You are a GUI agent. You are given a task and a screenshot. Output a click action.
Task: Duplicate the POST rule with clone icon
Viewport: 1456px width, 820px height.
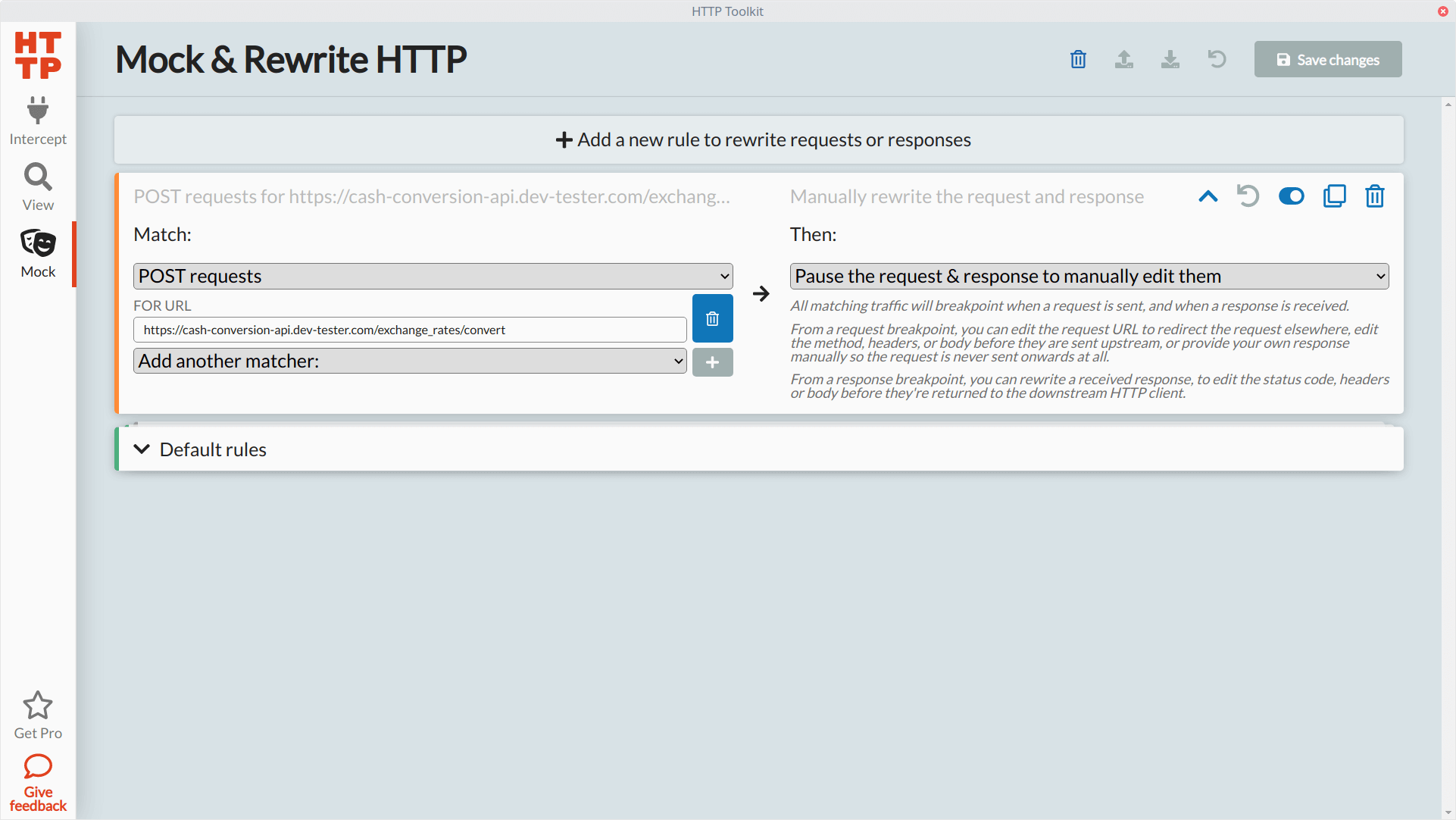pyautogui.click(x=1334, y=196)
